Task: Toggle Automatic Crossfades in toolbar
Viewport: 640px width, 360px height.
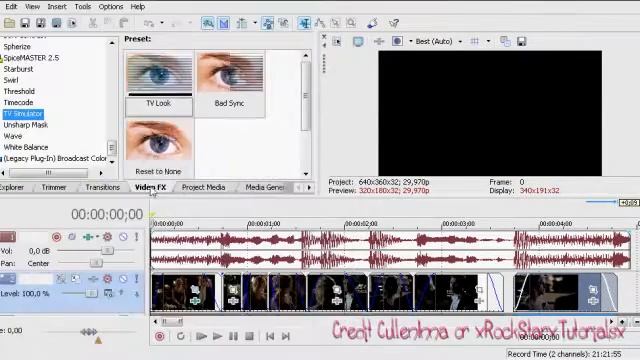Action: pos(224,23)
